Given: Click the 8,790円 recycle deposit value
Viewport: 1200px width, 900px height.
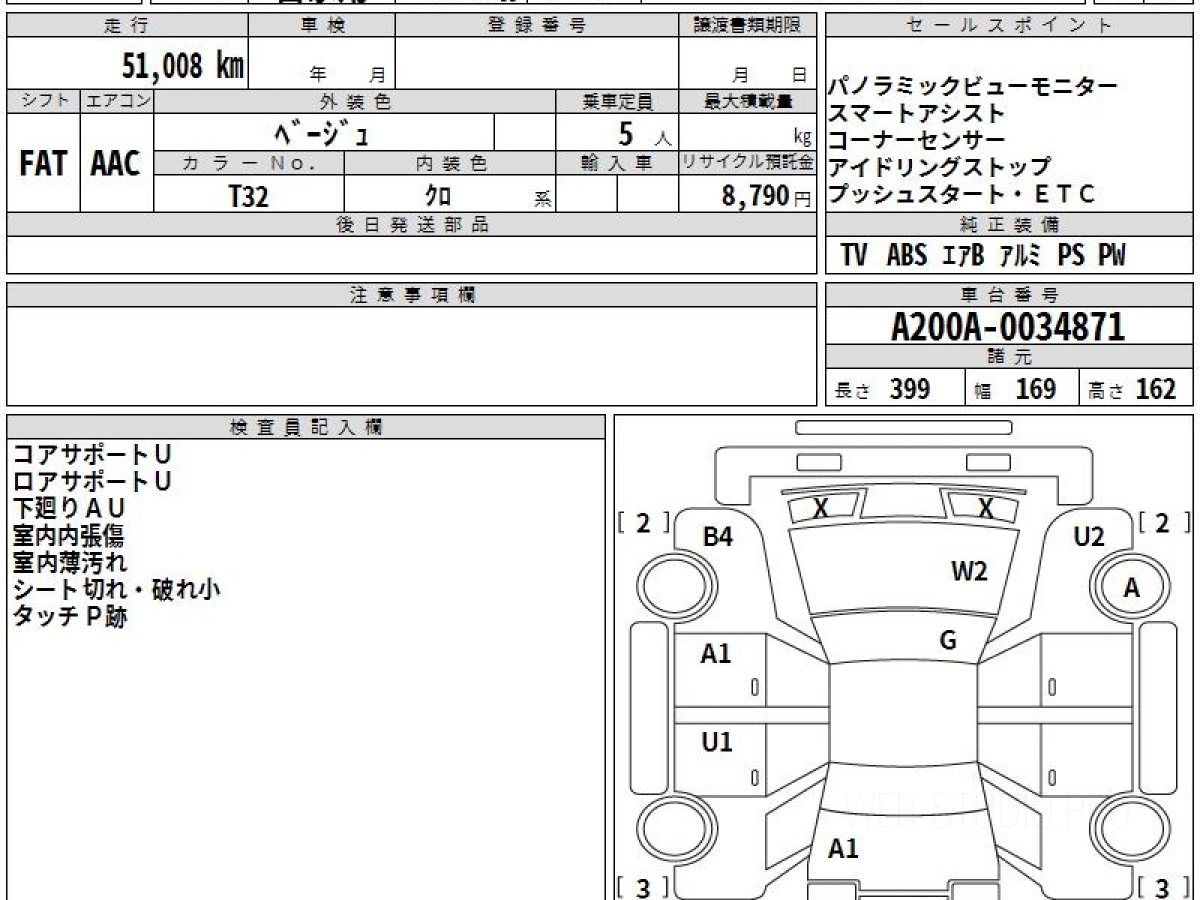Looking at the screenshot, I should 766,196.
